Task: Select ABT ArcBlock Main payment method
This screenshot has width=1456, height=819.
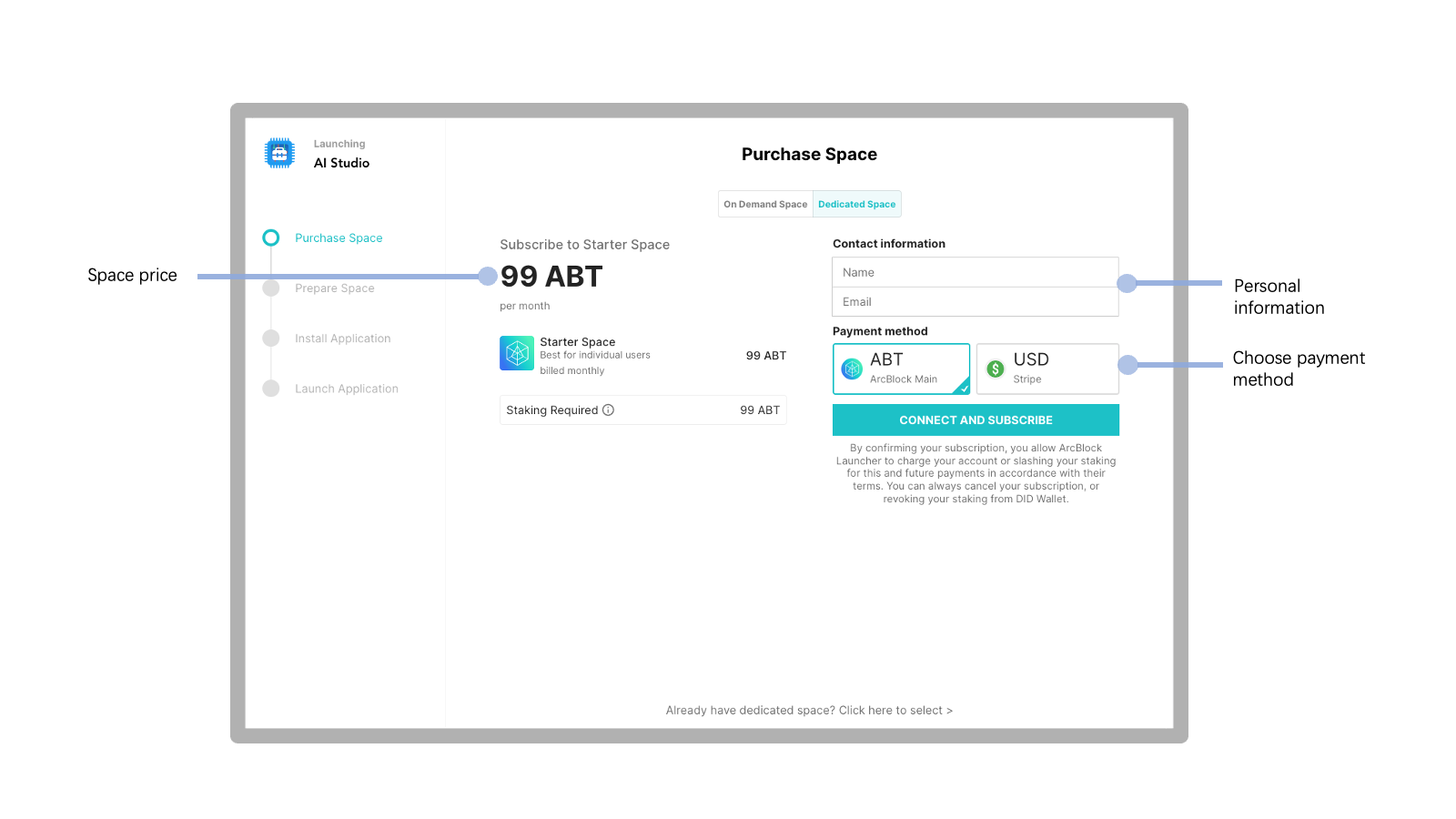Action: 901,369
